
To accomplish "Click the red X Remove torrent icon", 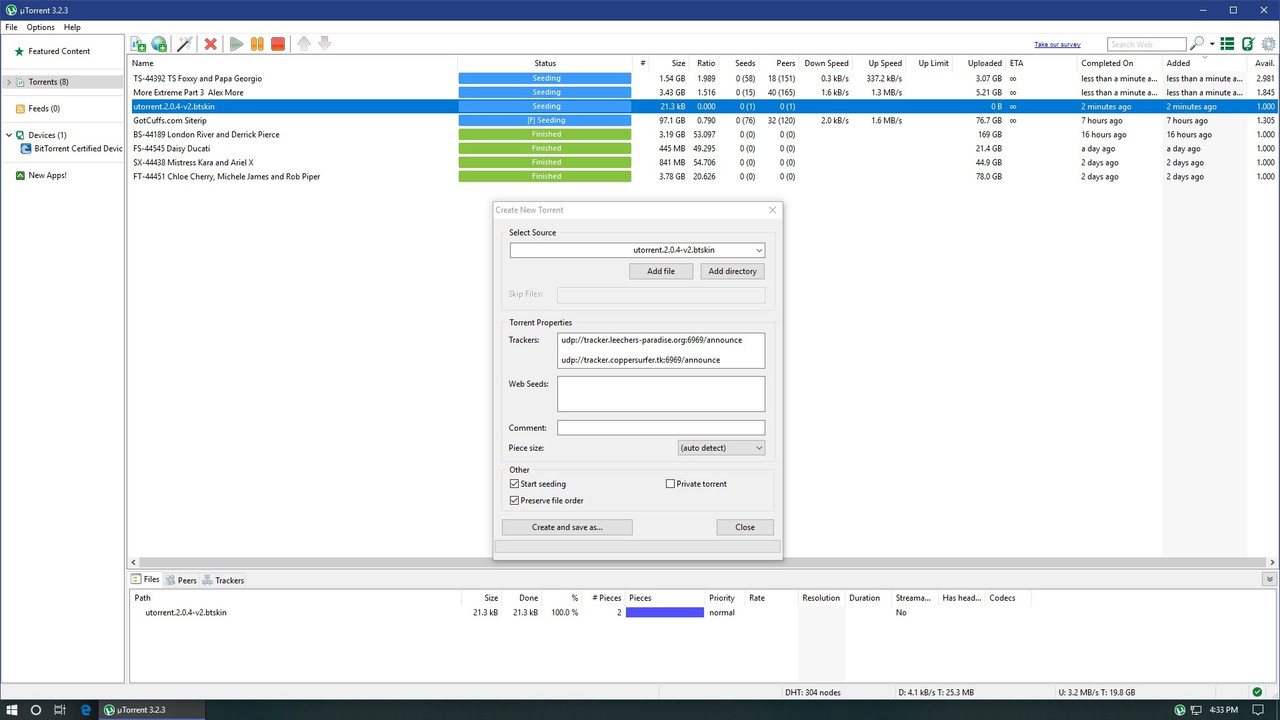I will (x=210, y=44).
